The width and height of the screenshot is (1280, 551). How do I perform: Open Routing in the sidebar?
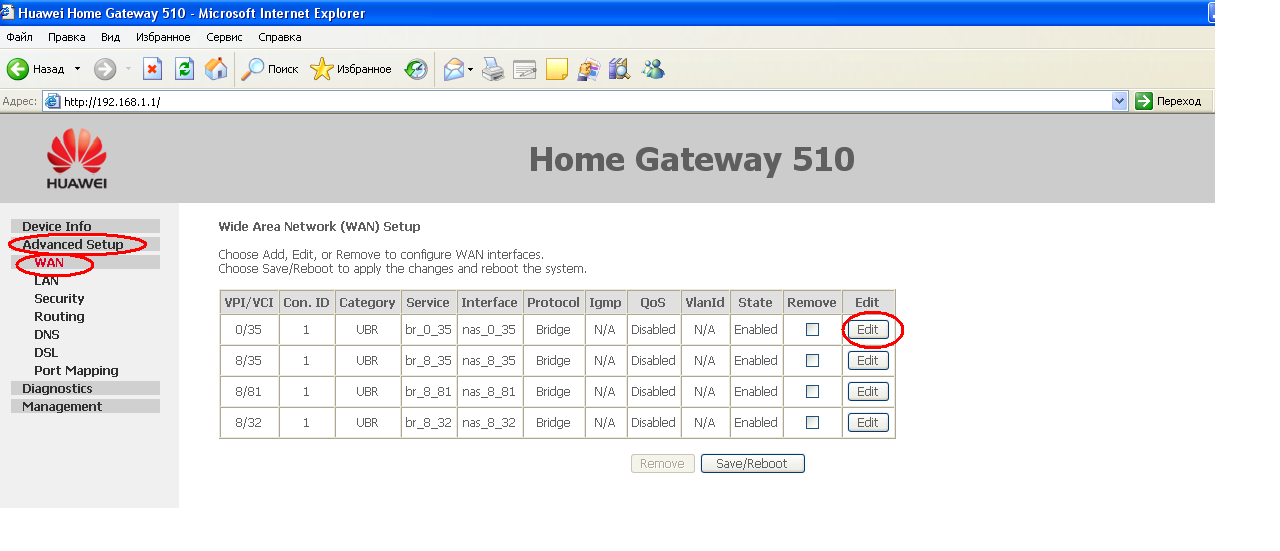pos(59,316)
